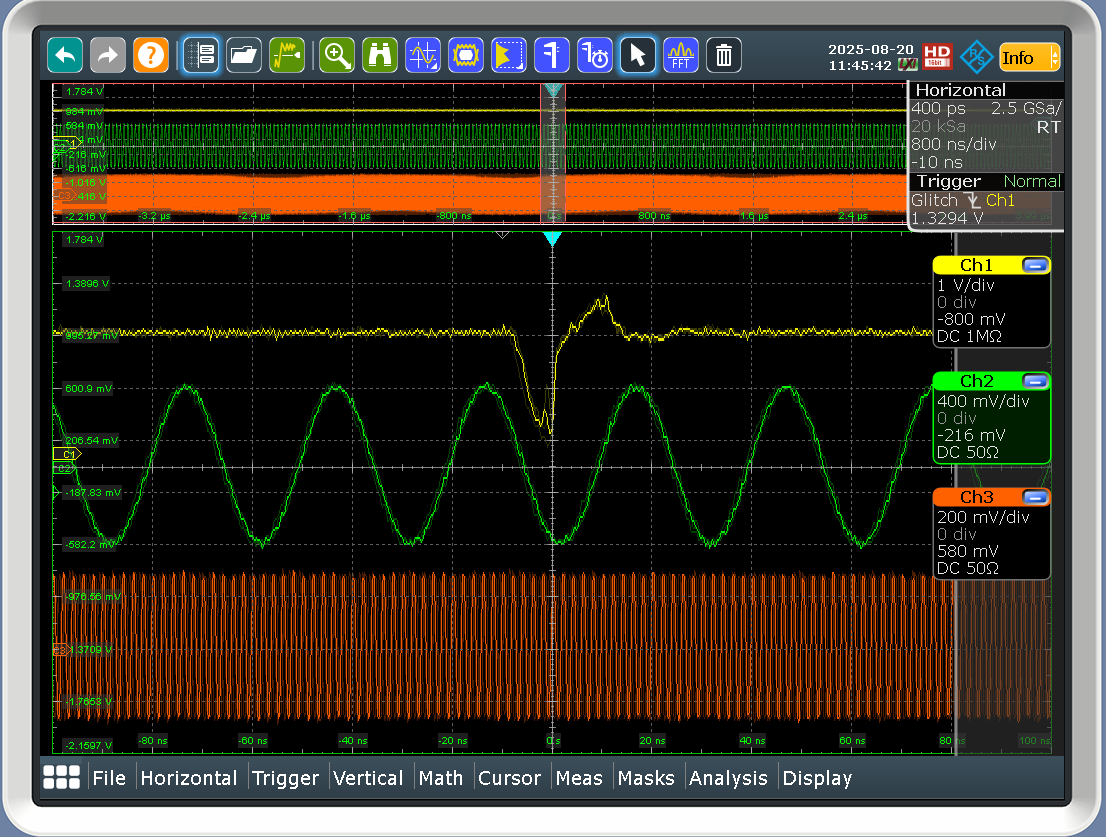Minimize the Ch3 signal box
Image resolution: width=1106 pixels, height=837 pixels.
1035,497
